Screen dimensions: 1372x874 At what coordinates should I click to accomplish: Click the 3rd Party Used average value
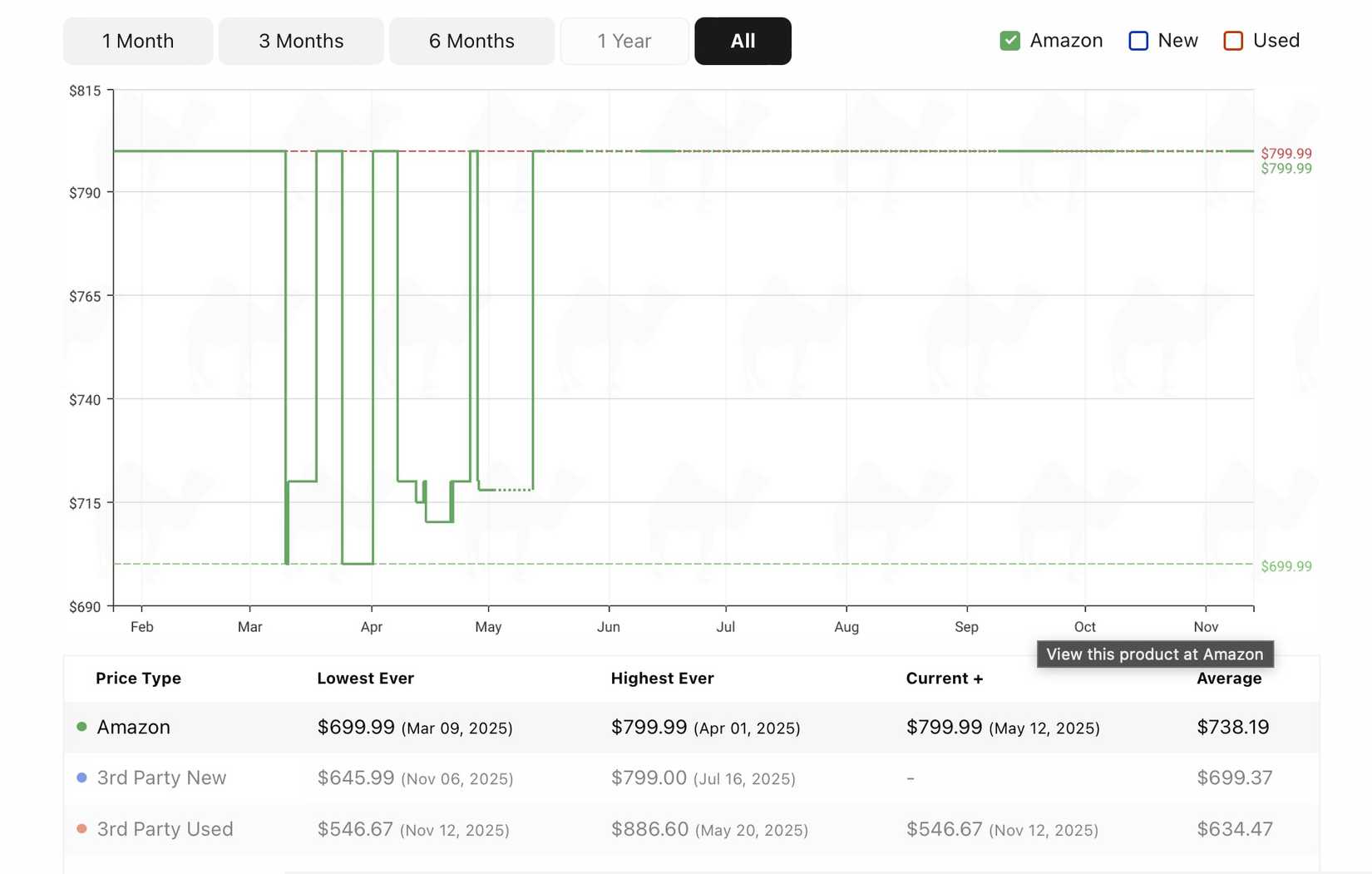pyautogui.click(x=1234, y=828)
